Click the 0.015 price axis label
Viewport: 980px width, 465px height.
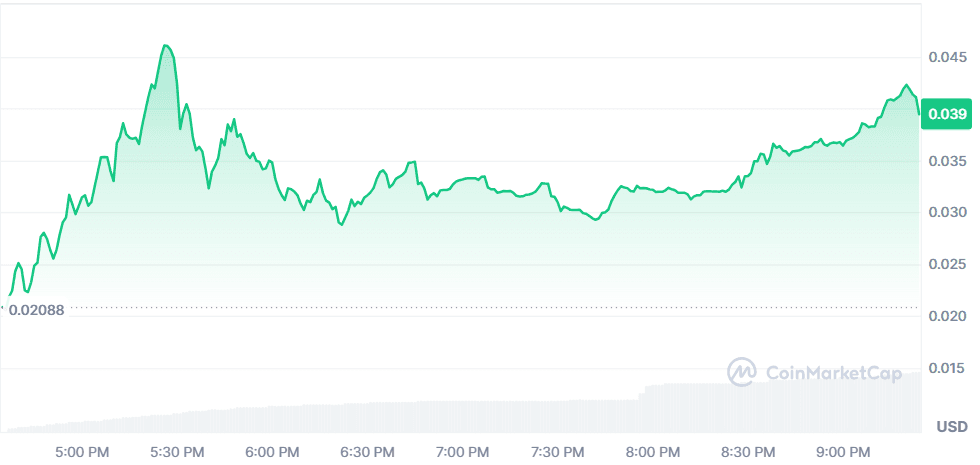[x=947, y=369]
